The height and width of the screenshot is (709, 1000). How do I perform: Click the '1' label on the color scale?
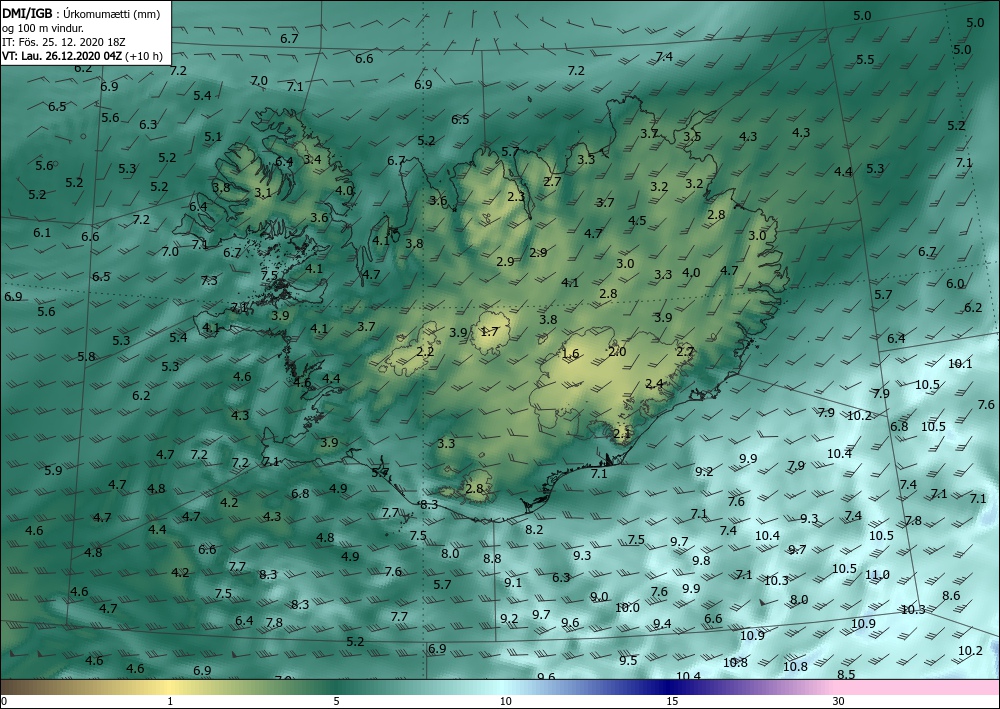170,702
